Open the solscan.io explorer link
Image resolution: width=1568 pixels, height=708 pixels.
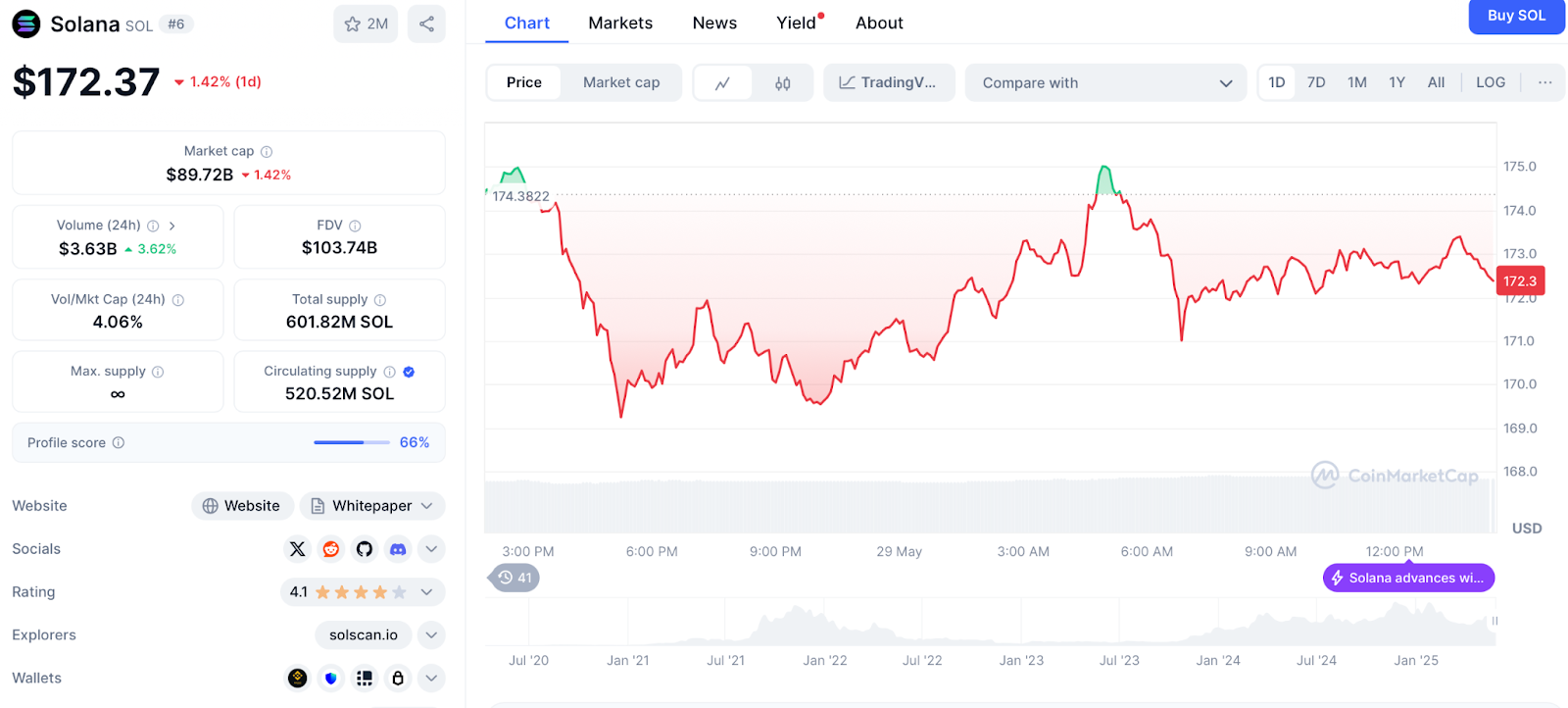tap(364, 635)
